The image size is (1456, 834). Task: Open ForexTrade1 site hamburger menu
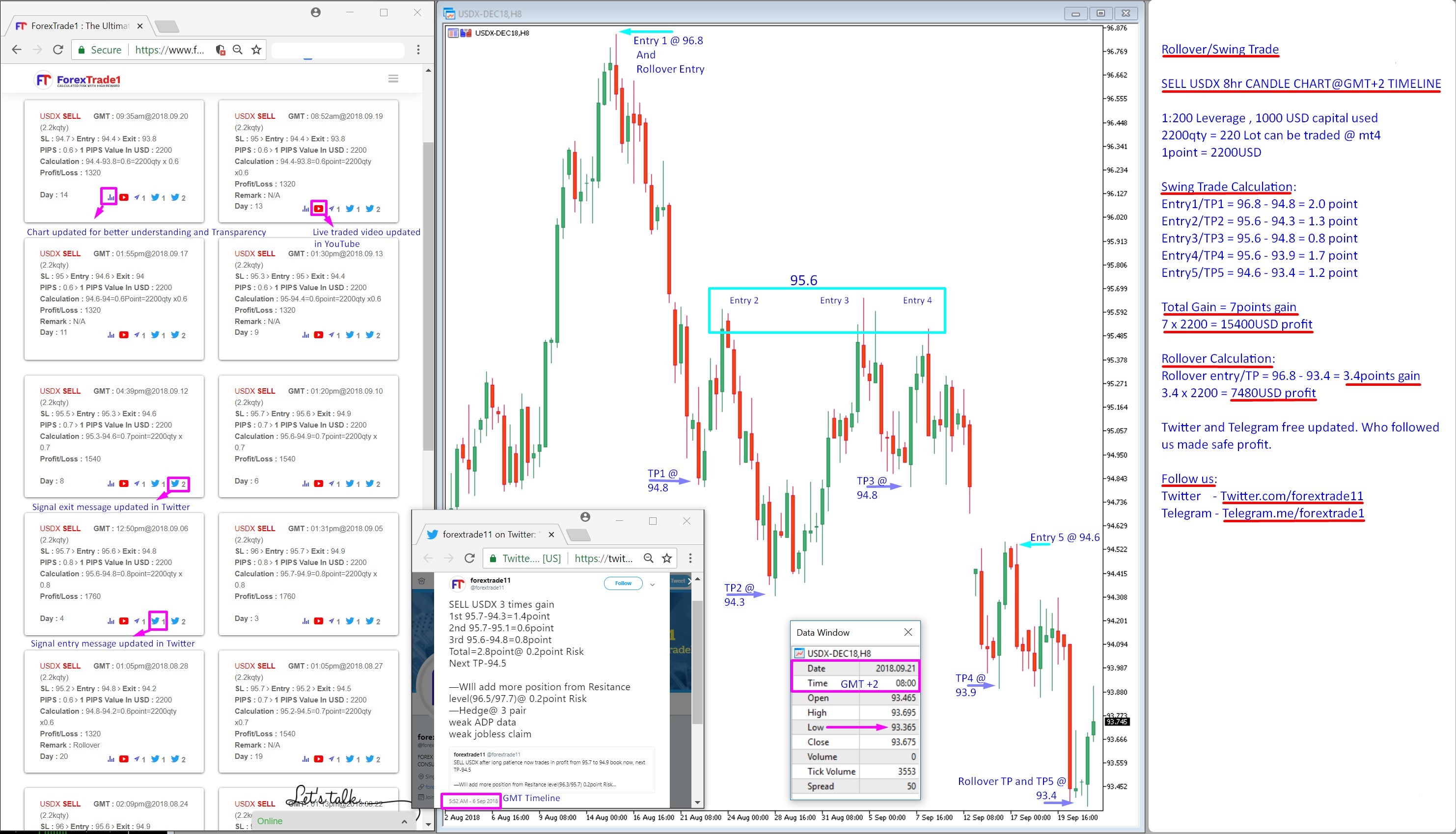point(393,79)
